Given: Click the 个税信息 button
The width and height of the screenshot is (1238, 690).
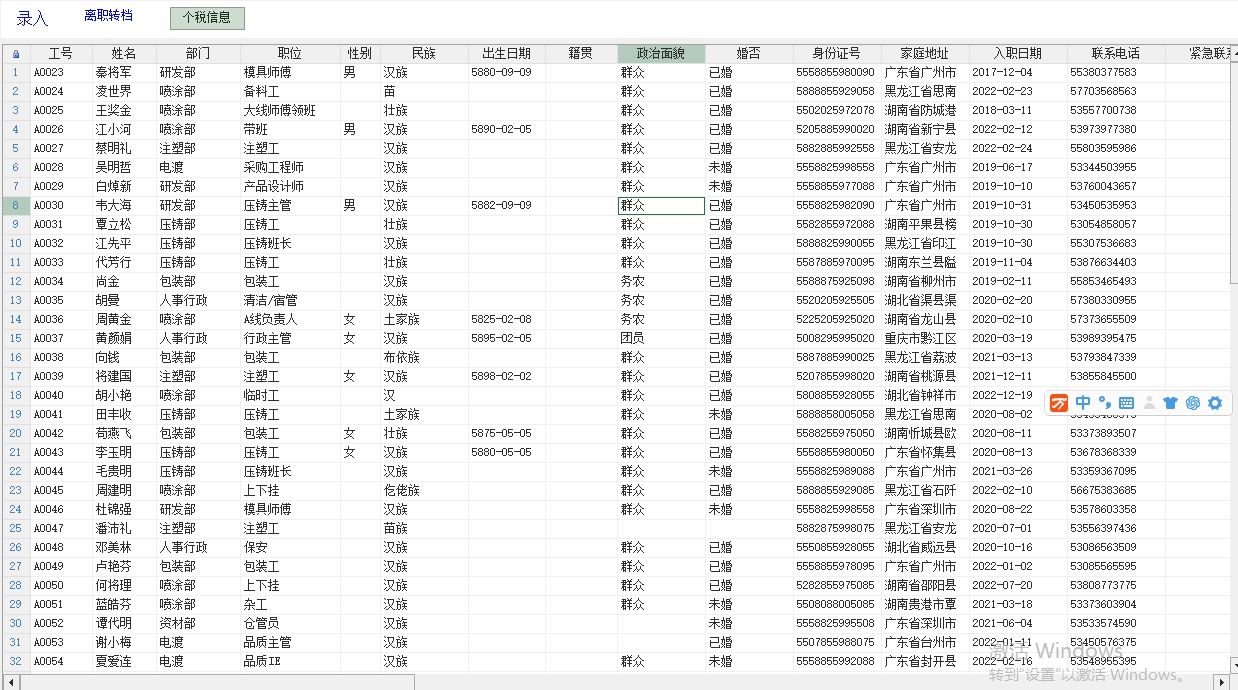Looking at the screenshot, I should 207,18.
